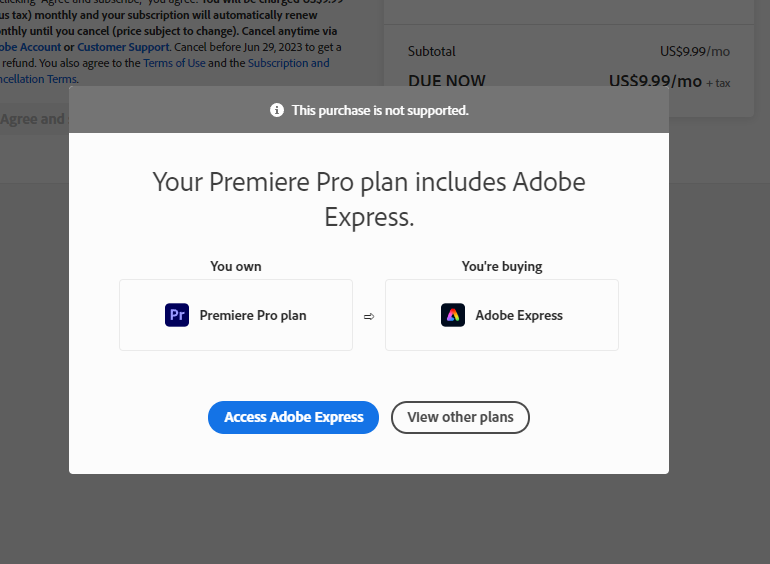Select the "Adobe Express" label in the buying card

click(519, 315)
